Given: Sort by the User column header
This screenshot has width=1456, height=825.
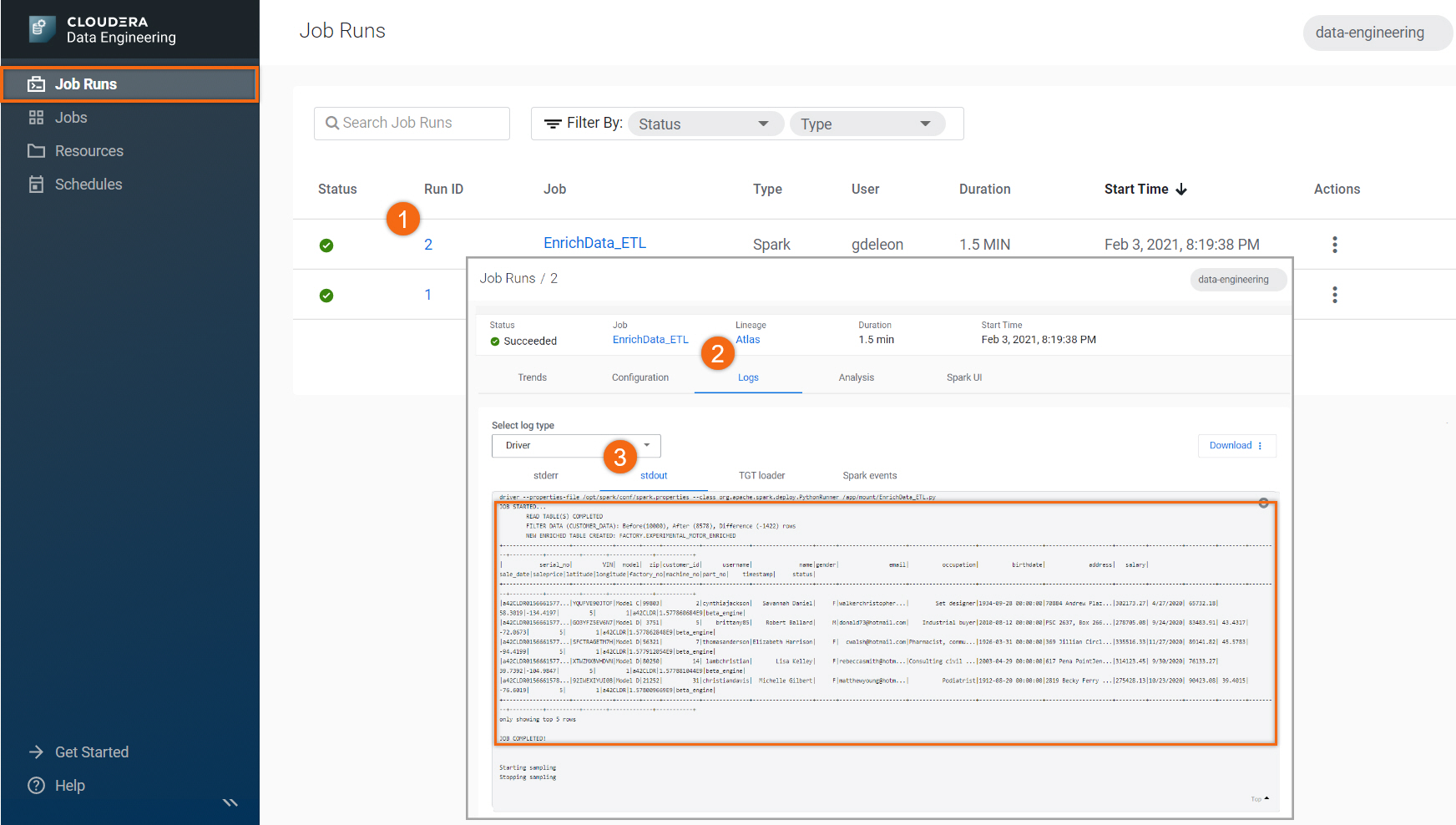Looking at the screenshot, I should point(865,190).
